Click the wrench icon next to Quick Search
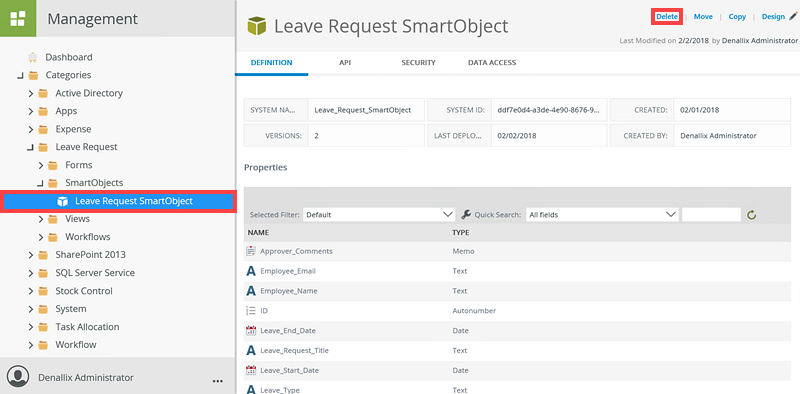This screenshot has height=394, width=800. tap(465, 214)
